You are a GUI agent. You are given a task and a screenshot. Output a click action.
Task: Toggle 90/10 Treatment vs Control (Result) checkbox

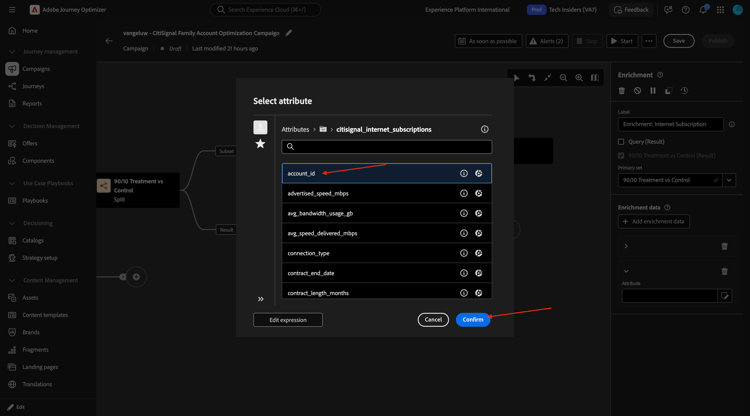[621, 155]
